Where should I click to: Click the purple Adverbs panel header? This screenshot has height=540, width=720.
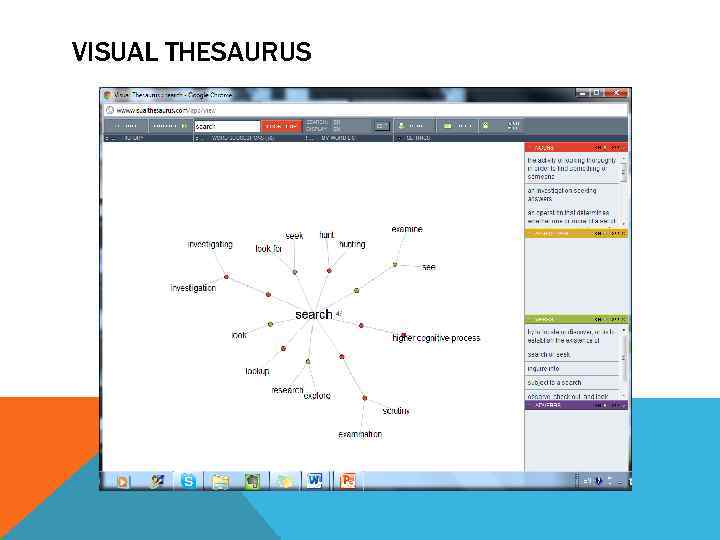[x=576, y=405]
